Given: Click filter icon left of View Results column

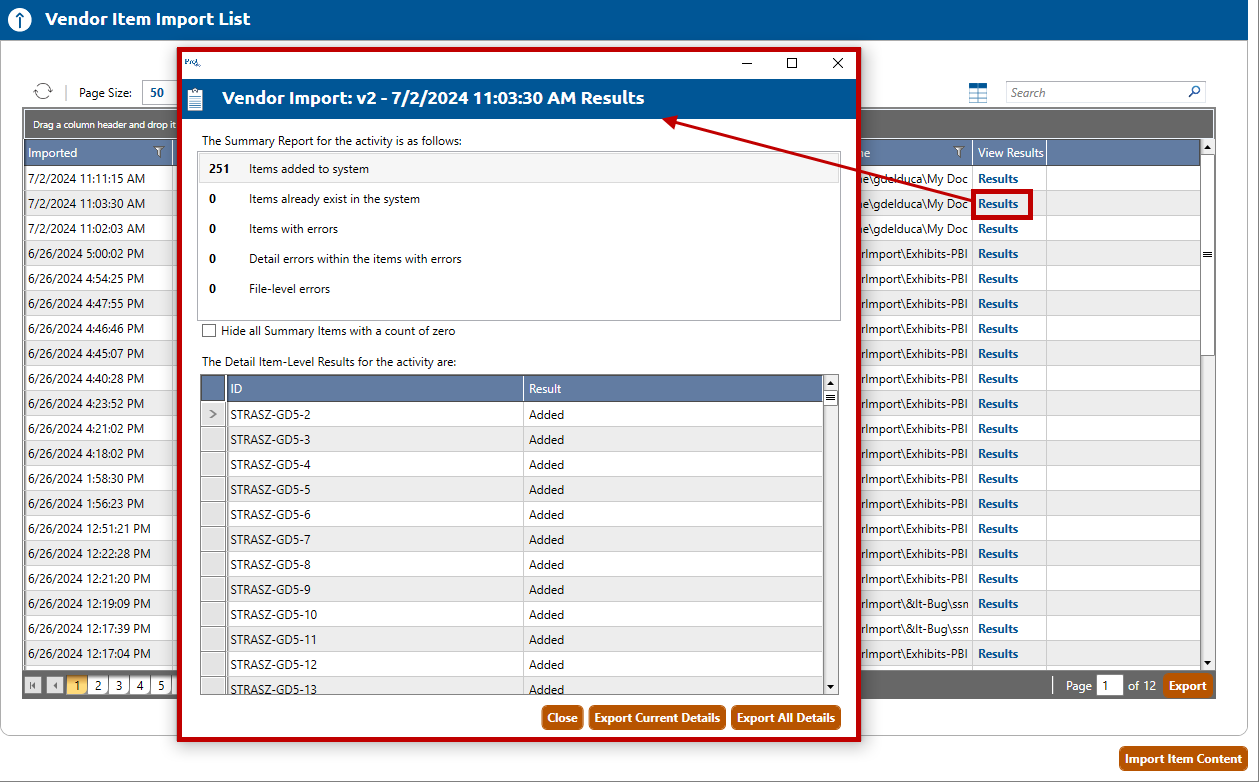Looking at the screenshot, I should pyautogui.click(x=958, y=153).
